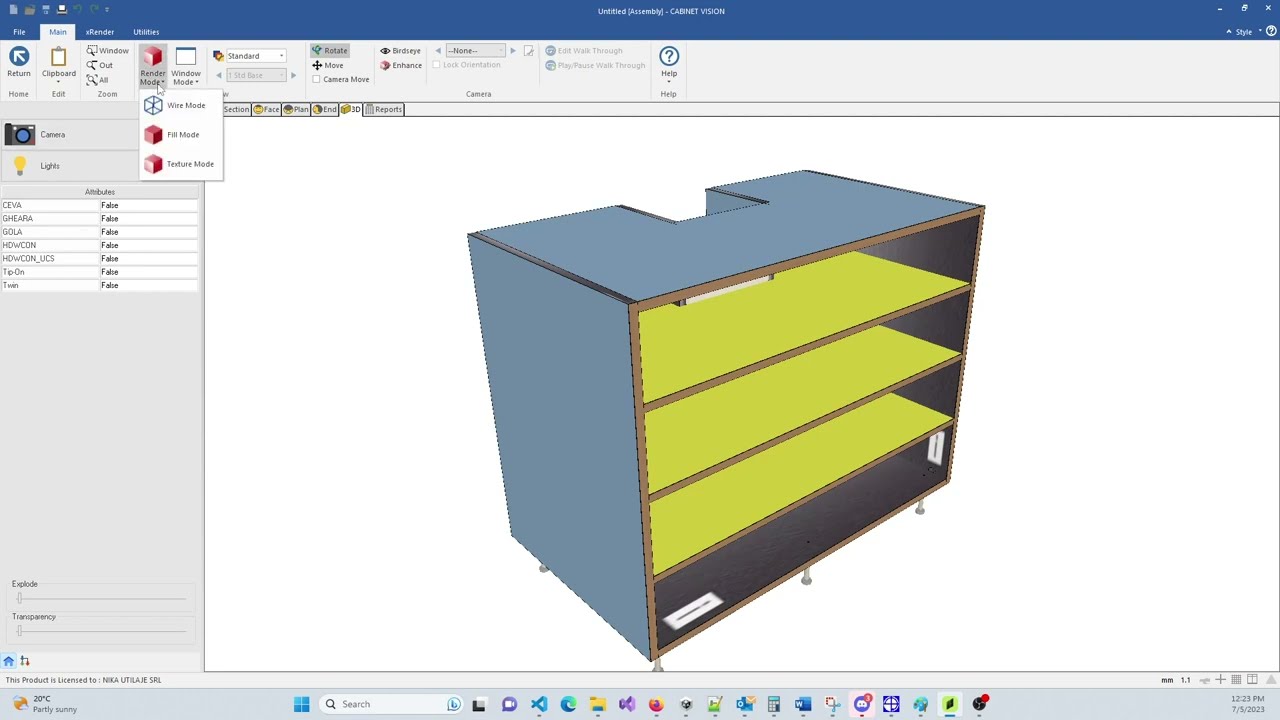Click previous camera arrow
1280x720 pixels.
[437, 51]
